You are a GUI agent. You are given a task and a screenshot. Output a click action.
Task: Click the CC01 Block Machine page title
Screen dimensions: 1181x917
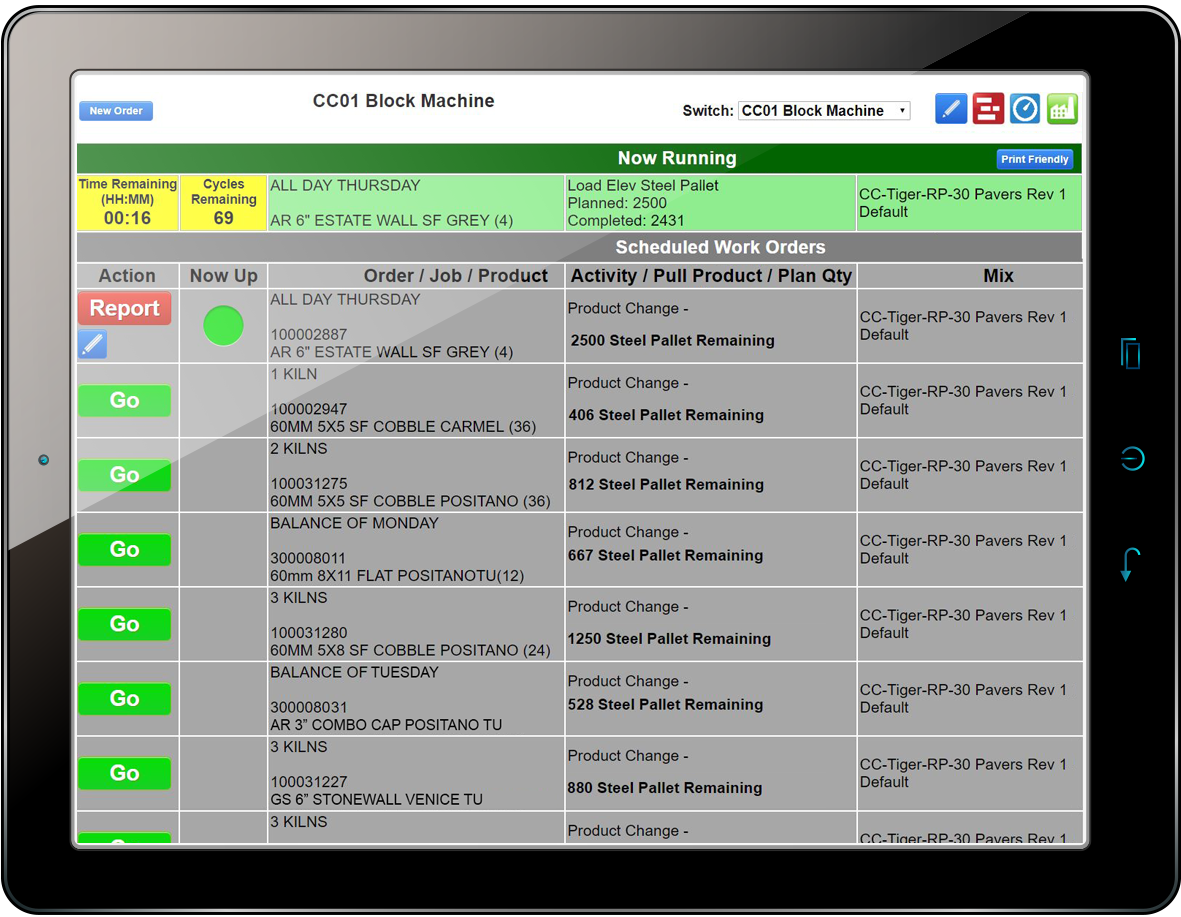[404, 101]
